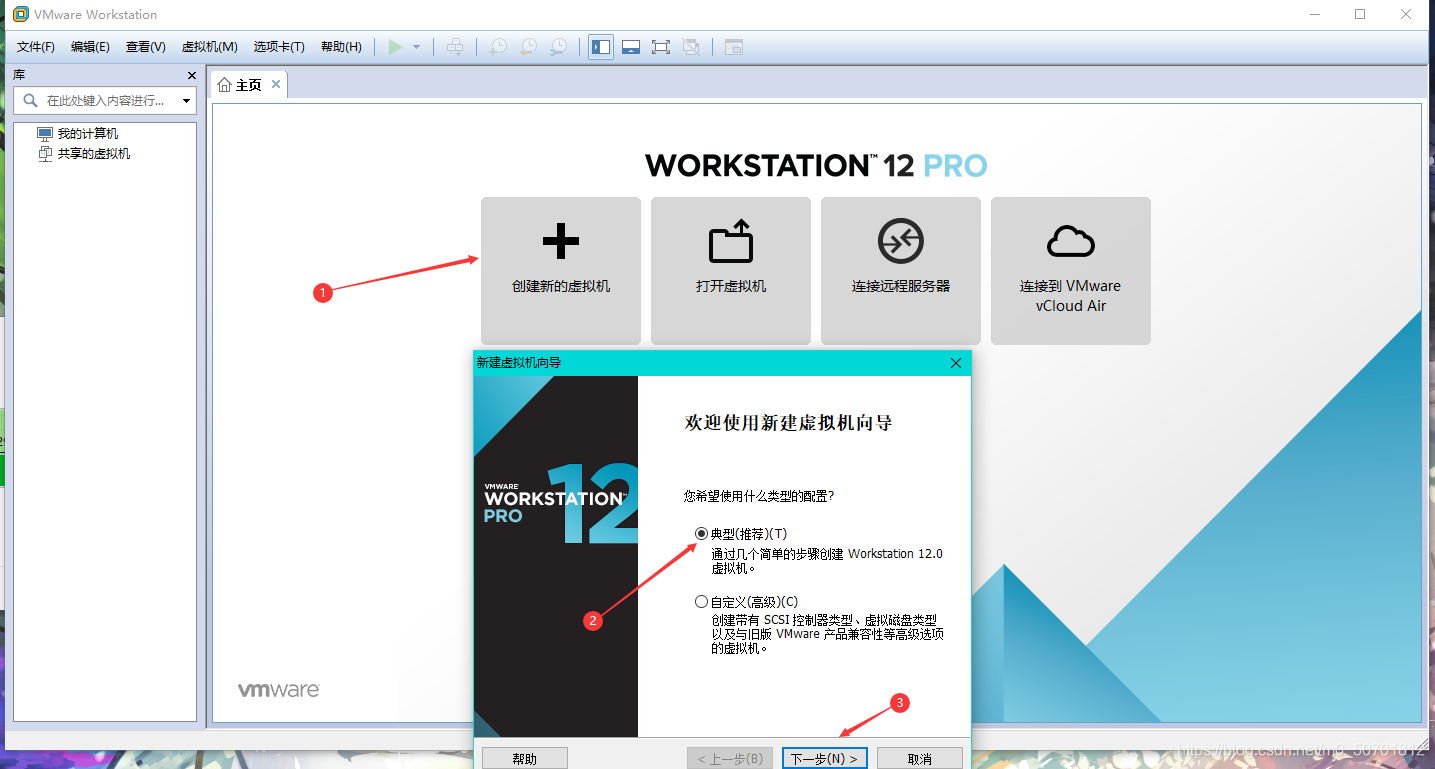Click the 下一步(N) > button
Image resolution: width=1435 pixels, height=769 pixels.
pos(825,759)
